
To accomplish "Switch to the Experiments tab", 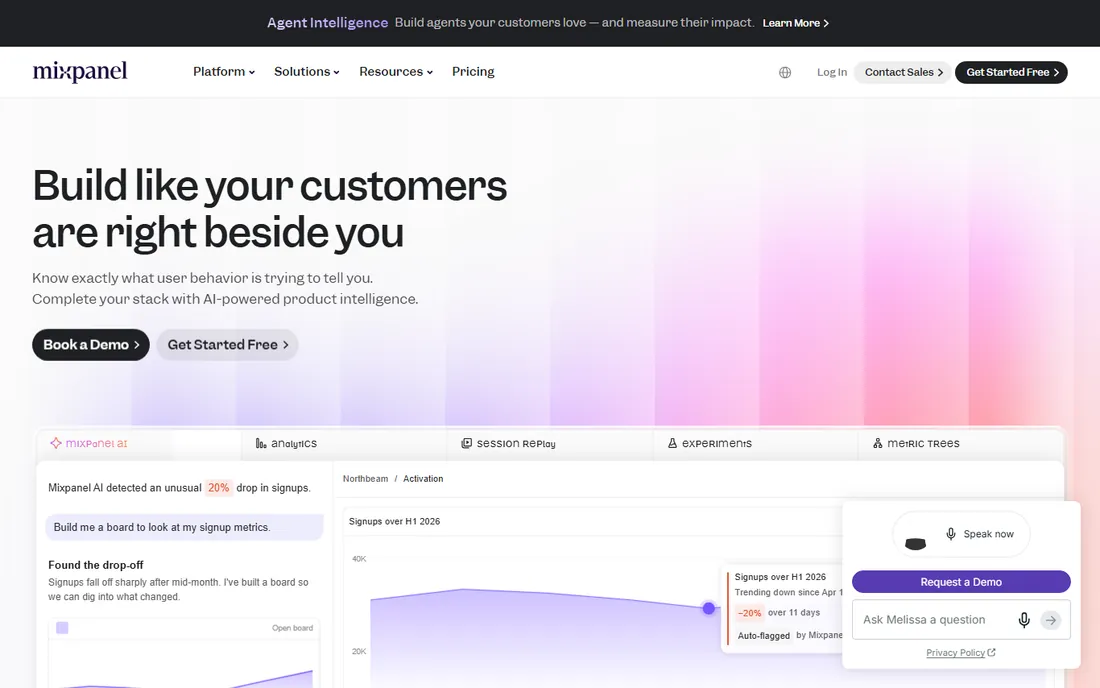I will click(755, 443).
